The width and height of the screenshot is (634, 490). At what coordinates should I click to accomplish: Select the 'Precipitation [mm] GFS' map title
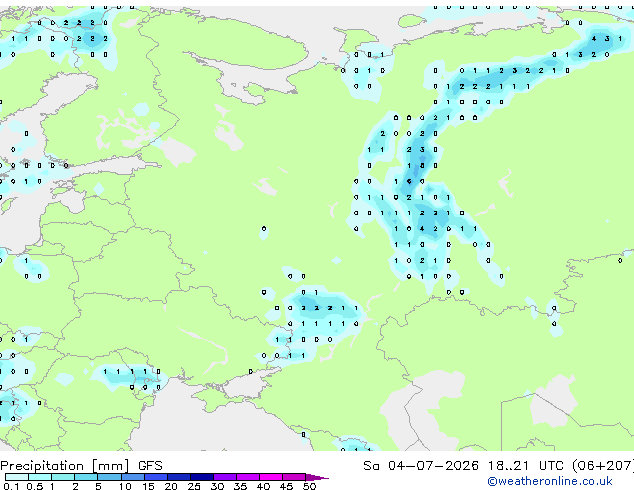pos(81,466)
